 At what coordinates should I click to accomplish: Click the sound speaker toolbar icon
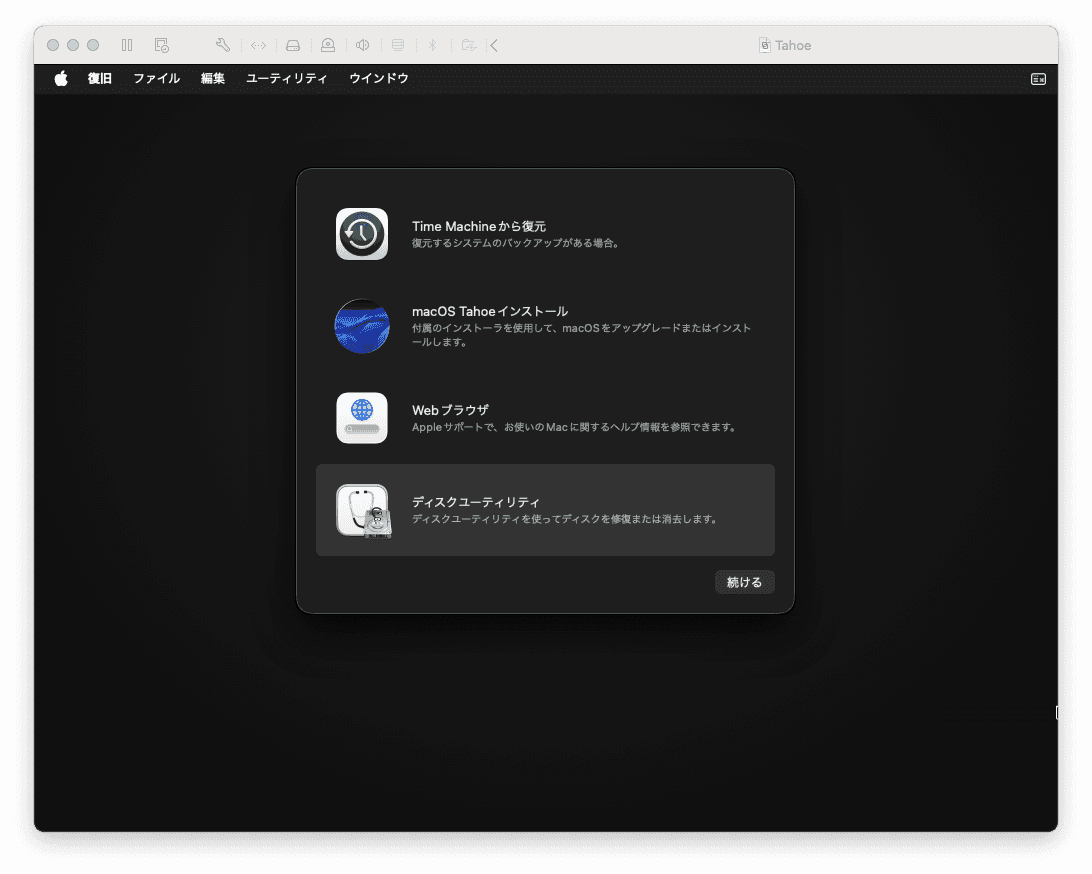(363, 45)
